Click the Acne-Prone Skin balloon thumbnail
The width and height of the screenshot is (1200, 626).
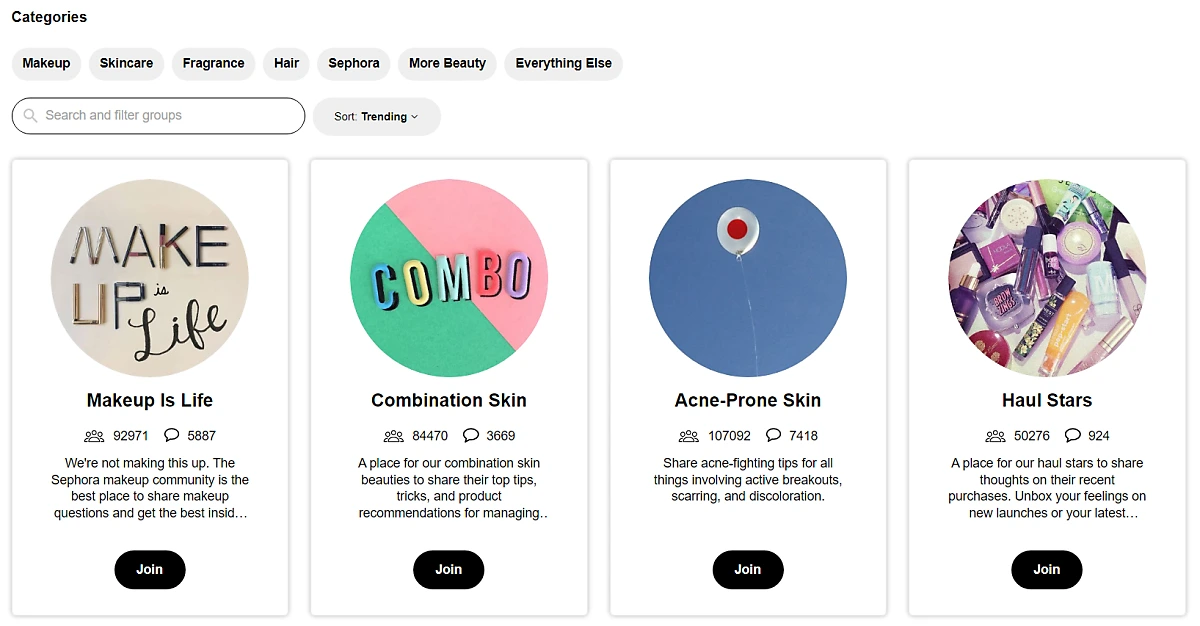point(748,278)
